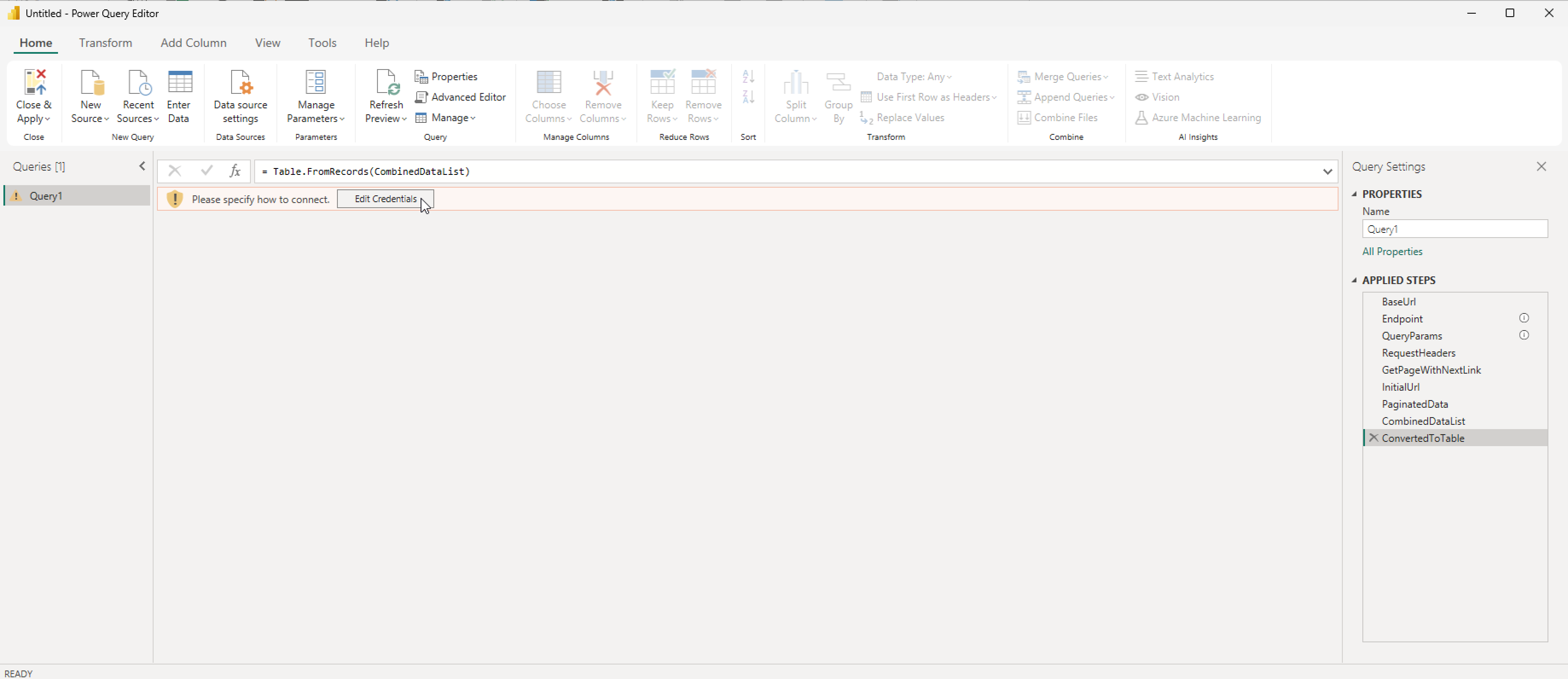Select the BaseUrl applied step
Screen dimensions: 1568x679
point(1455,301)
